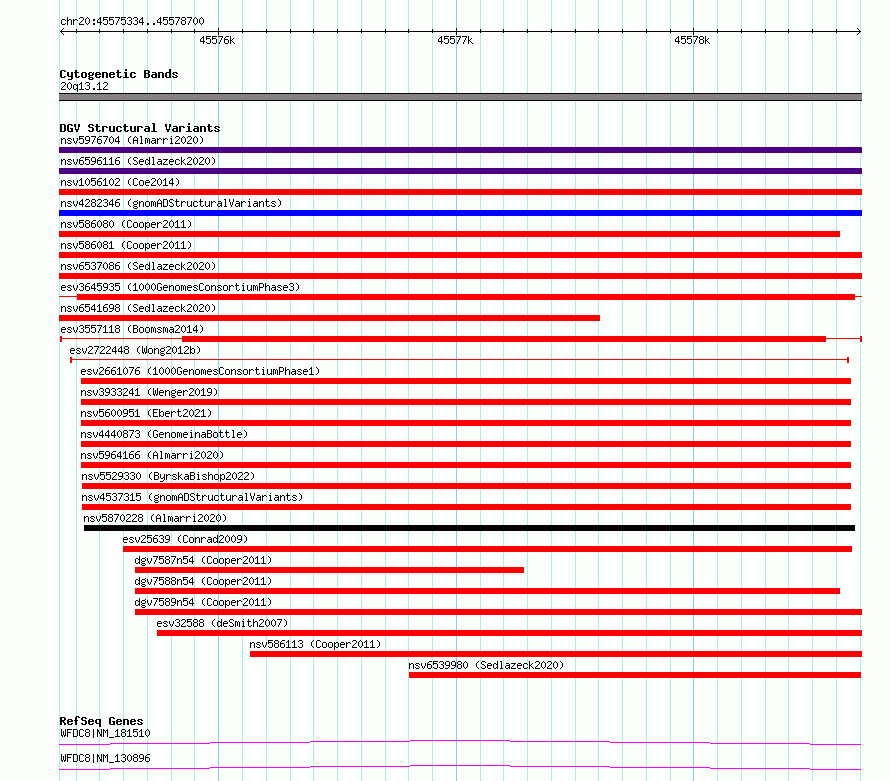Screen dimensions: 890x781
Task: Open gene WFDC8|NM_130896
Action: (105, 758)
